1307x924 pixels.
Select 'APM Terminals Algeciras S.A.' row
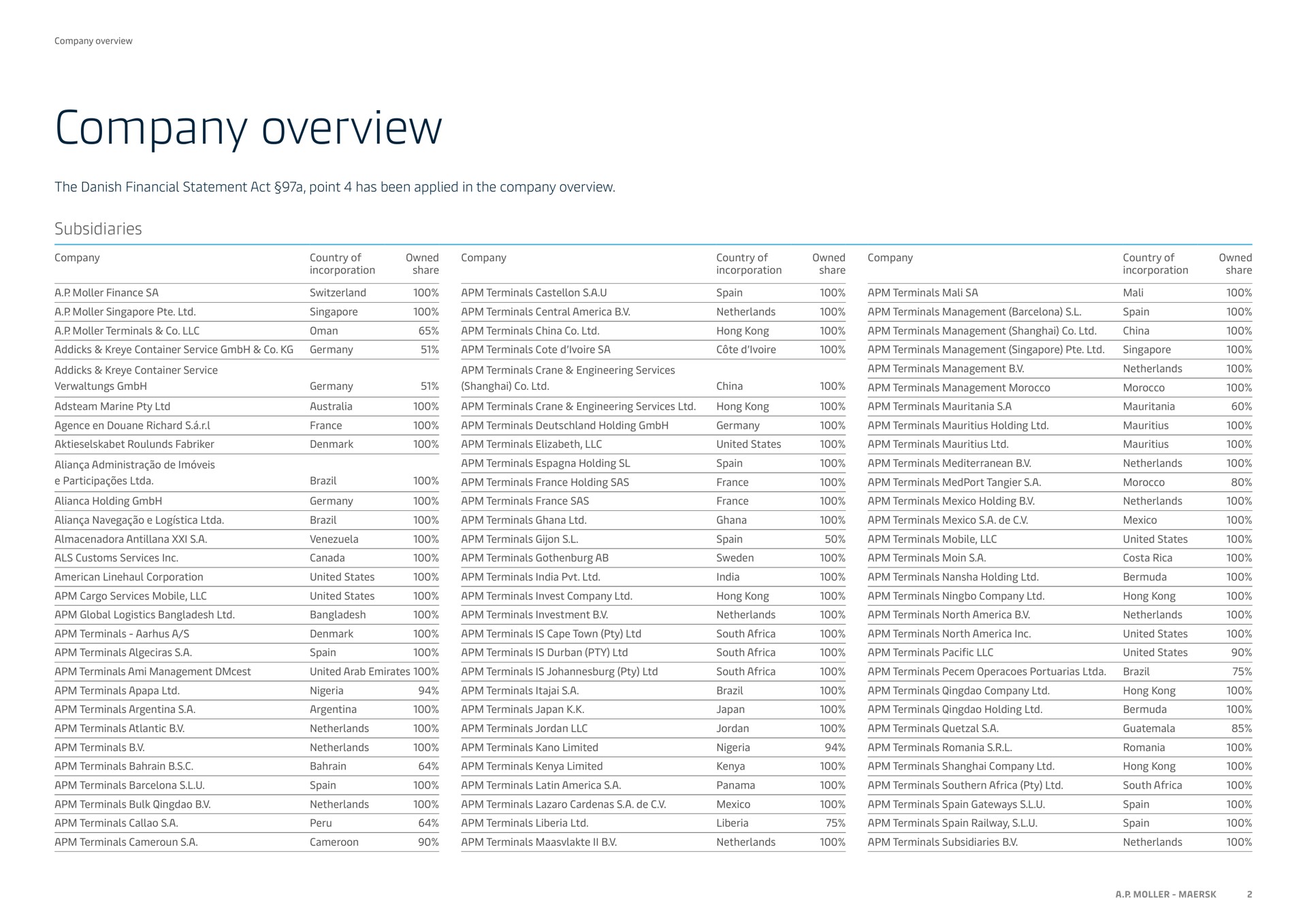pyautogui.click(x=246, y=653)
